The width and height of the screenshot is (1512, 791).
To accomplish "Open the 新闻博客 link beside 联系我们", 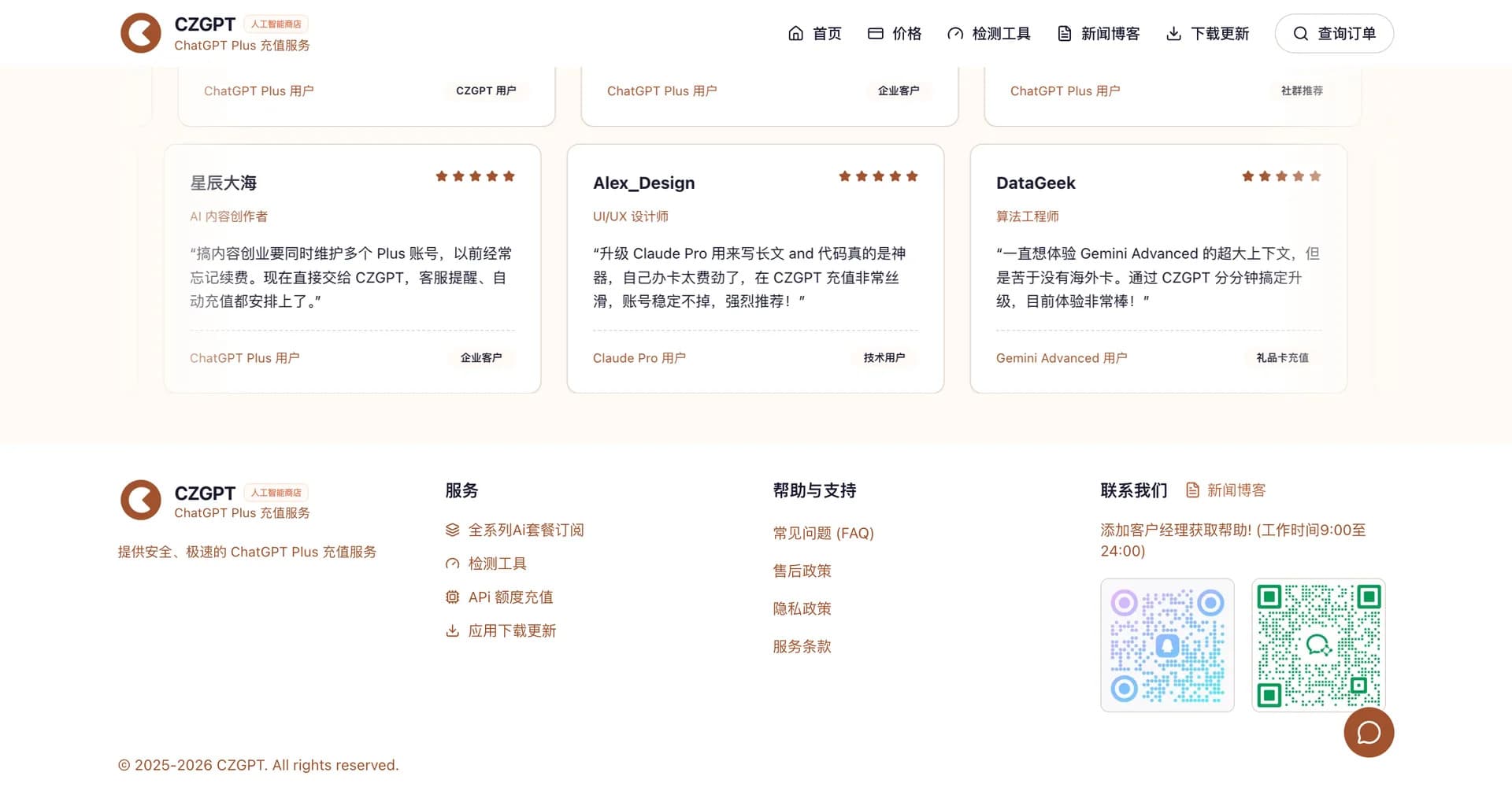I will coord(1226,490).
